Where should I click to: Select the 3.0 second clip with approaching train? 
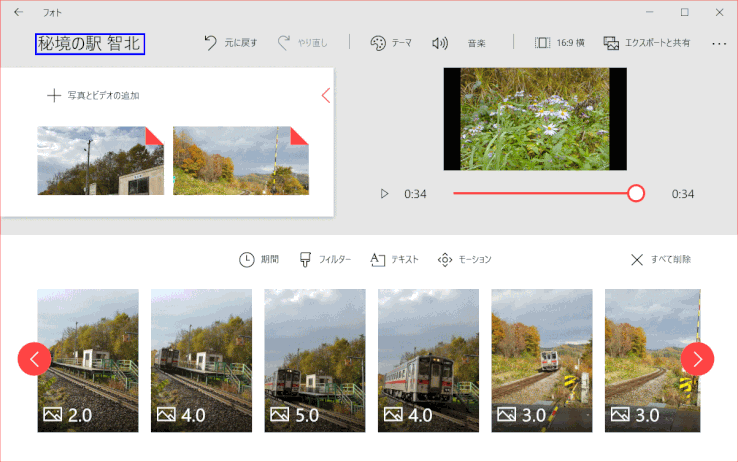coord(542,360)
